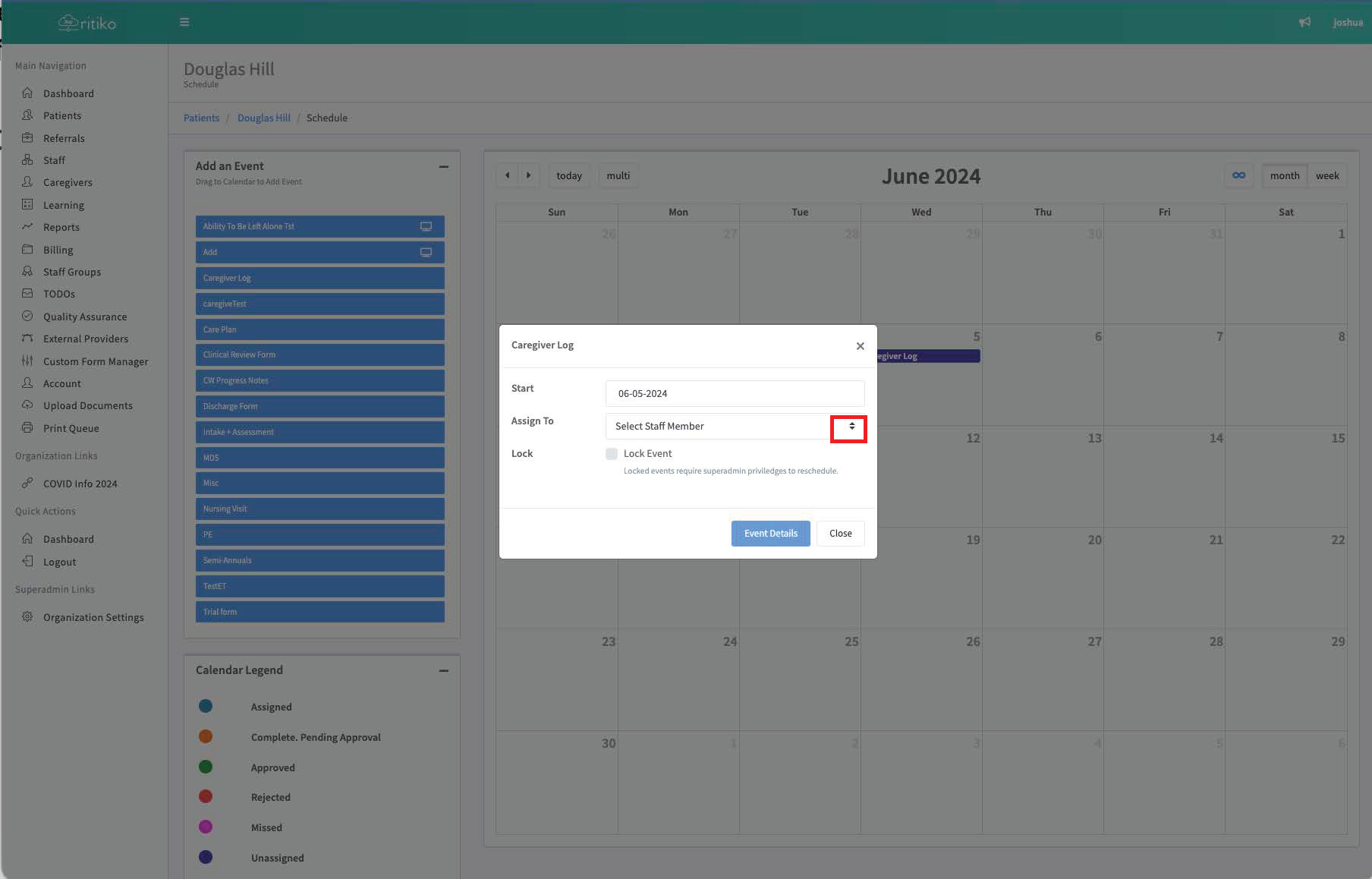Open Quality Assurance in main navigation
The image size is (1372, 879).
(x=84, y=317)
